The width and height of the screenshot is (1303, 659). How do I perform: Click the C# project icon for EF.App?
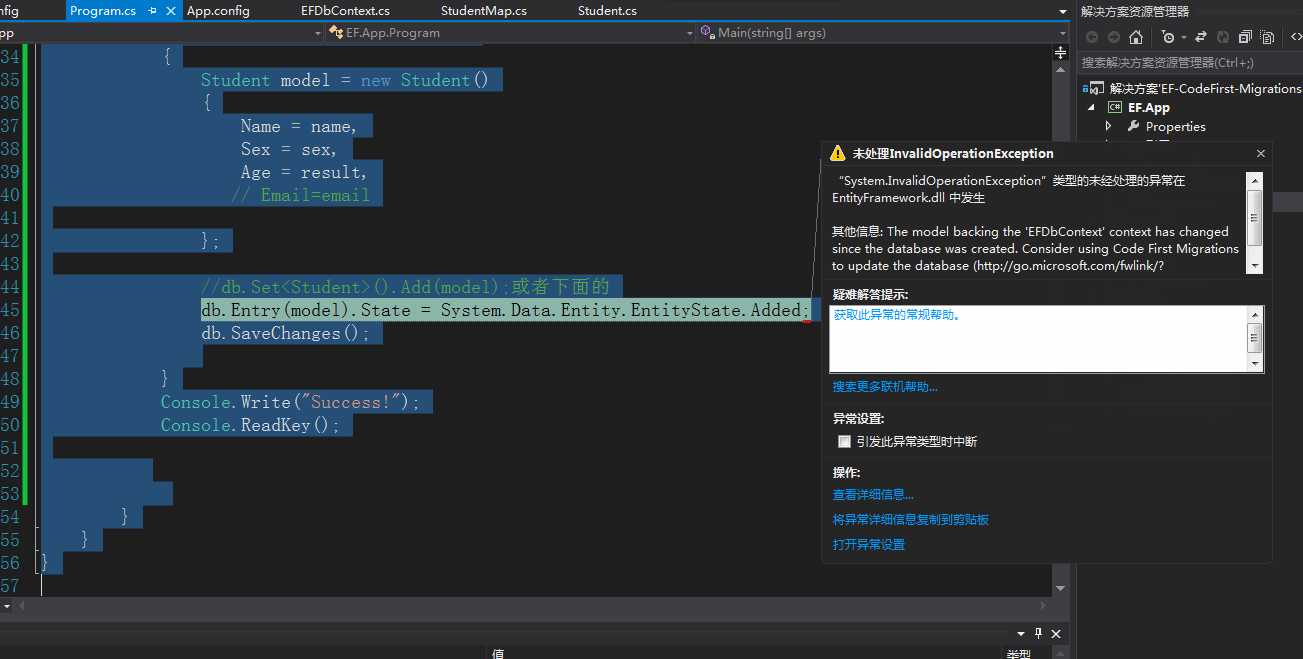click(1116, 107)
